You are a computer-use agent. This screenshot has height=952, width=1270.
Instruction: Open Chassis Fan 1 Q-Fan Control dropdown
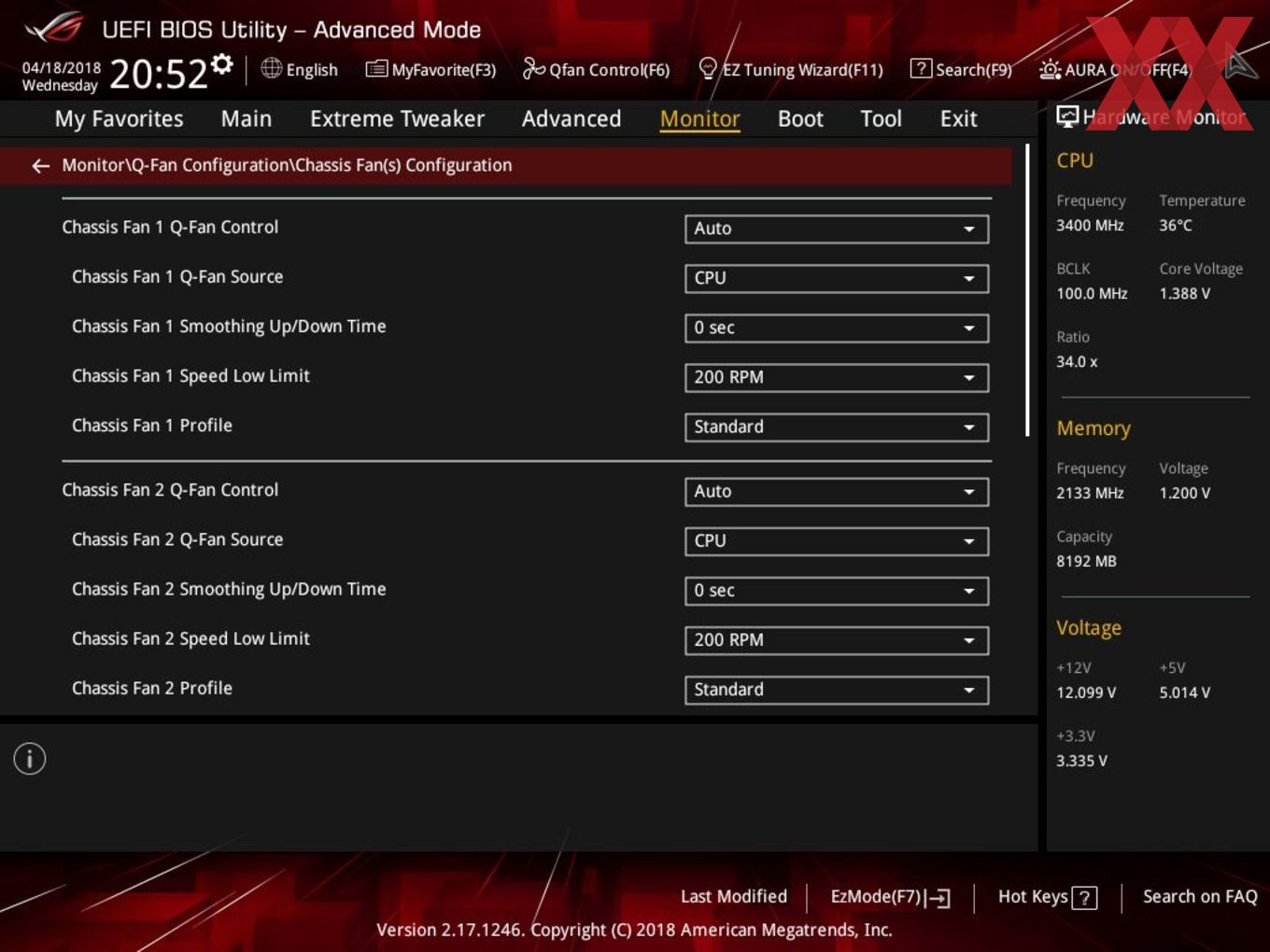pyautogui.click(x=837, y=229)
